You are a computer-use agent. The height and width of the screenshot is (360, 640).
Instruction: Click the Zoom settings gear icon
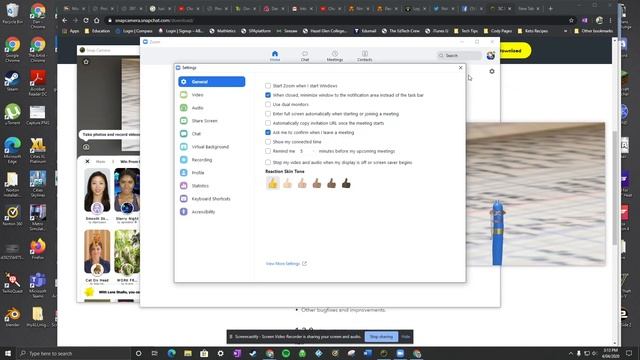(x=492, y=71)
